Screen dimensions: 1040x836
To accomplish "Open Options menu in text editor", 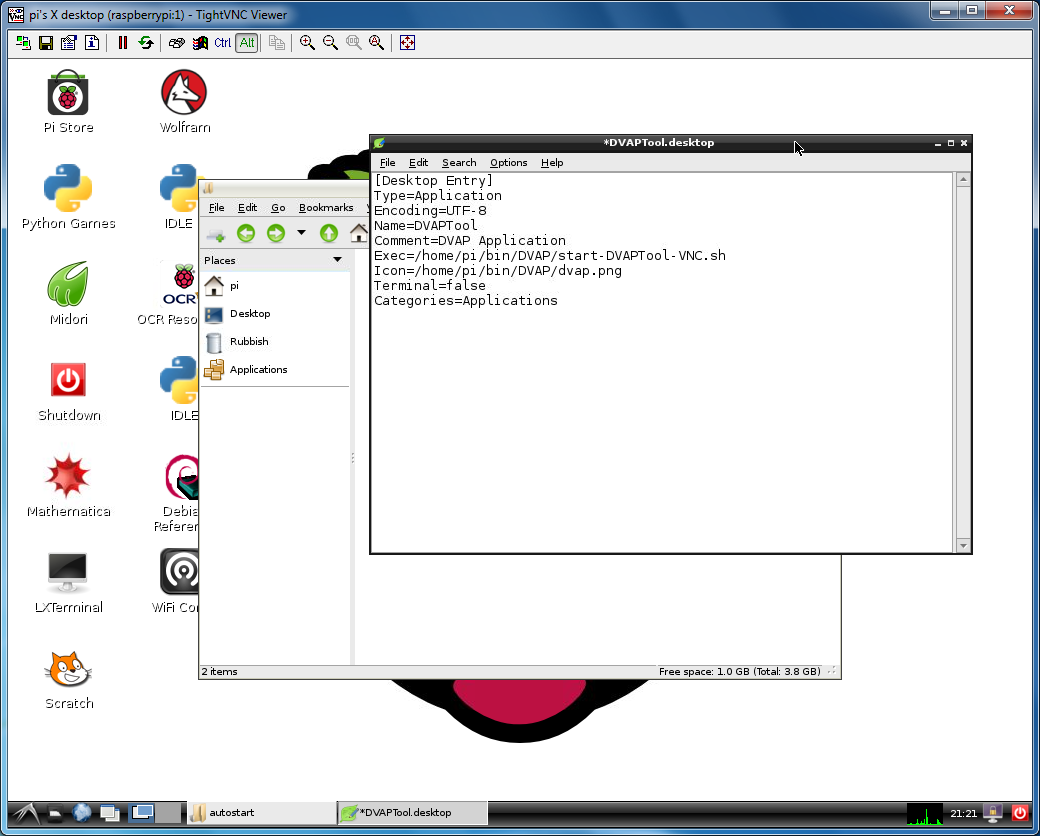I will click(x=508, y=163).
